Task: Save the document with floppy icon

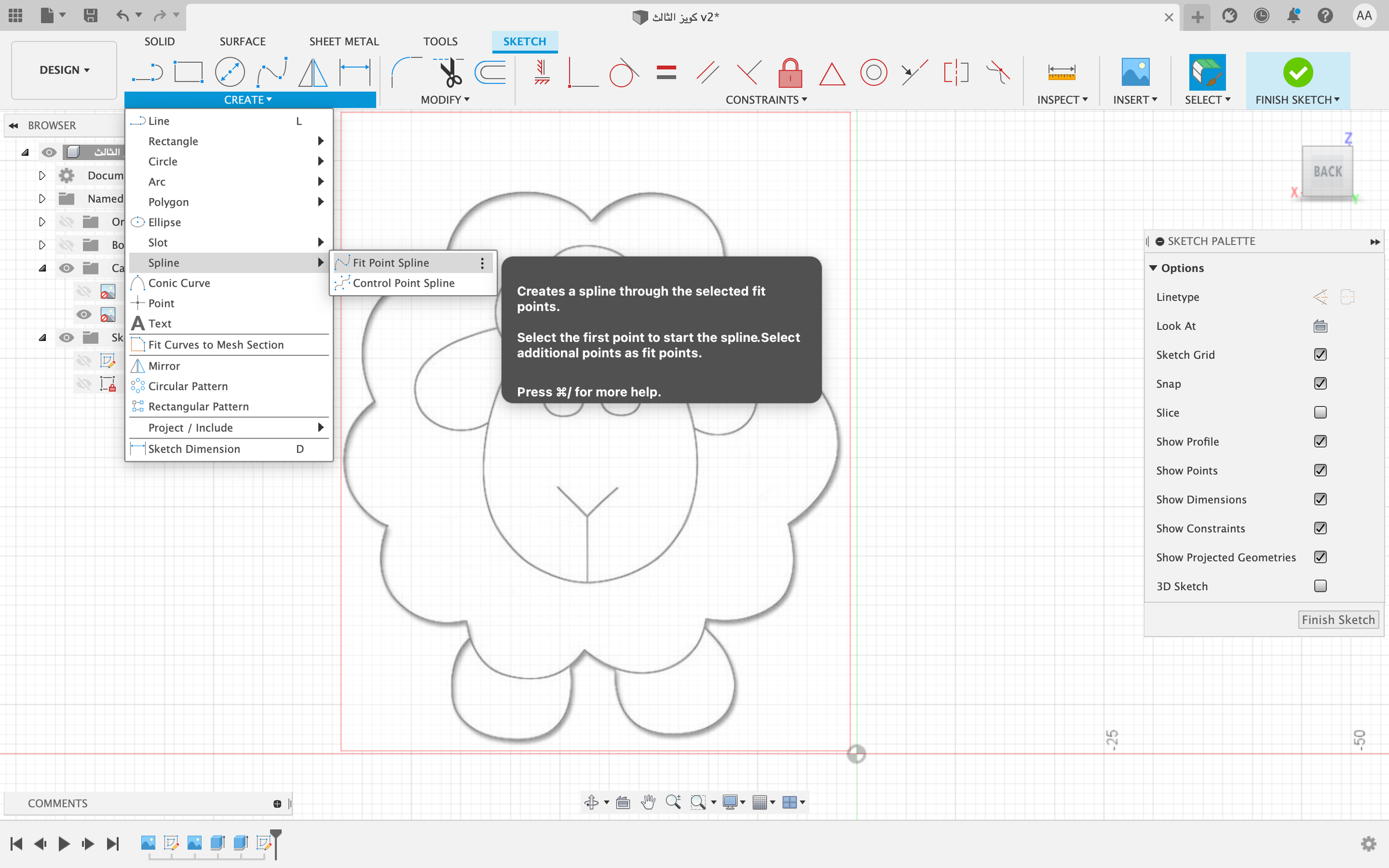Action: (90, 16)
